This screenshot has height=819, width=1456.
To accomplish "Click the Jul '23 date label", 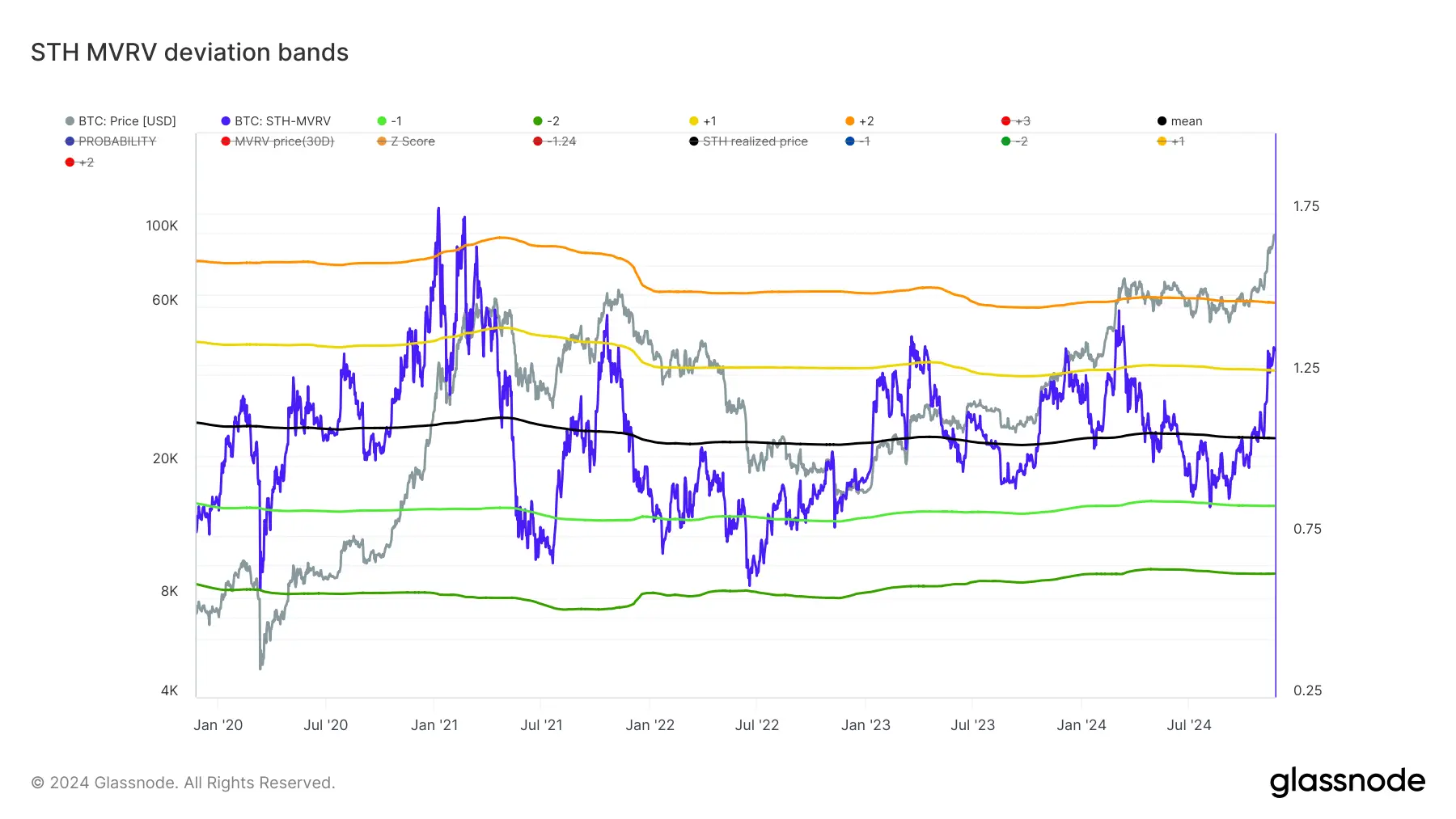I will [973, 725].
